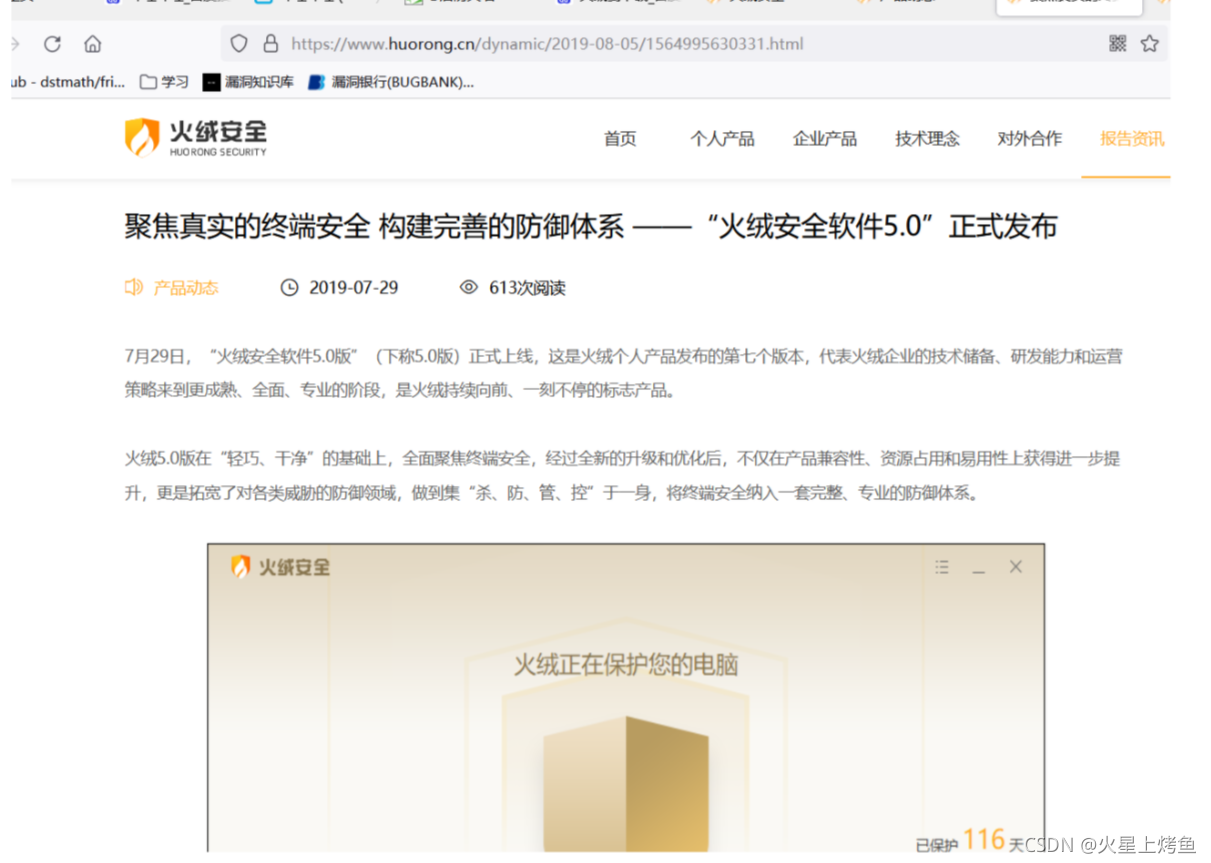This screenshot has height=863, width=1211.
Task: Switch to the 技术理念 section
Action: 926,139
